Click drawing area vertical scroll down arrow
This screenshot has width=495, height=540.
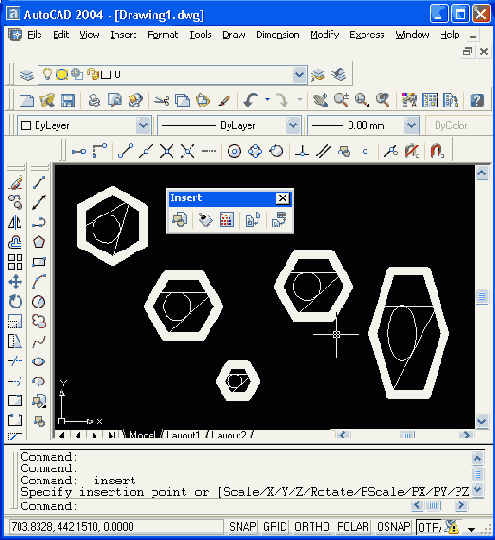coord(482,421)
